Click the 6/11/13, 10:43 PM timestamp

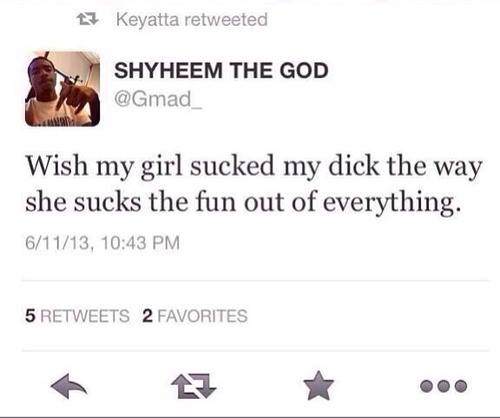pos(103,242)
